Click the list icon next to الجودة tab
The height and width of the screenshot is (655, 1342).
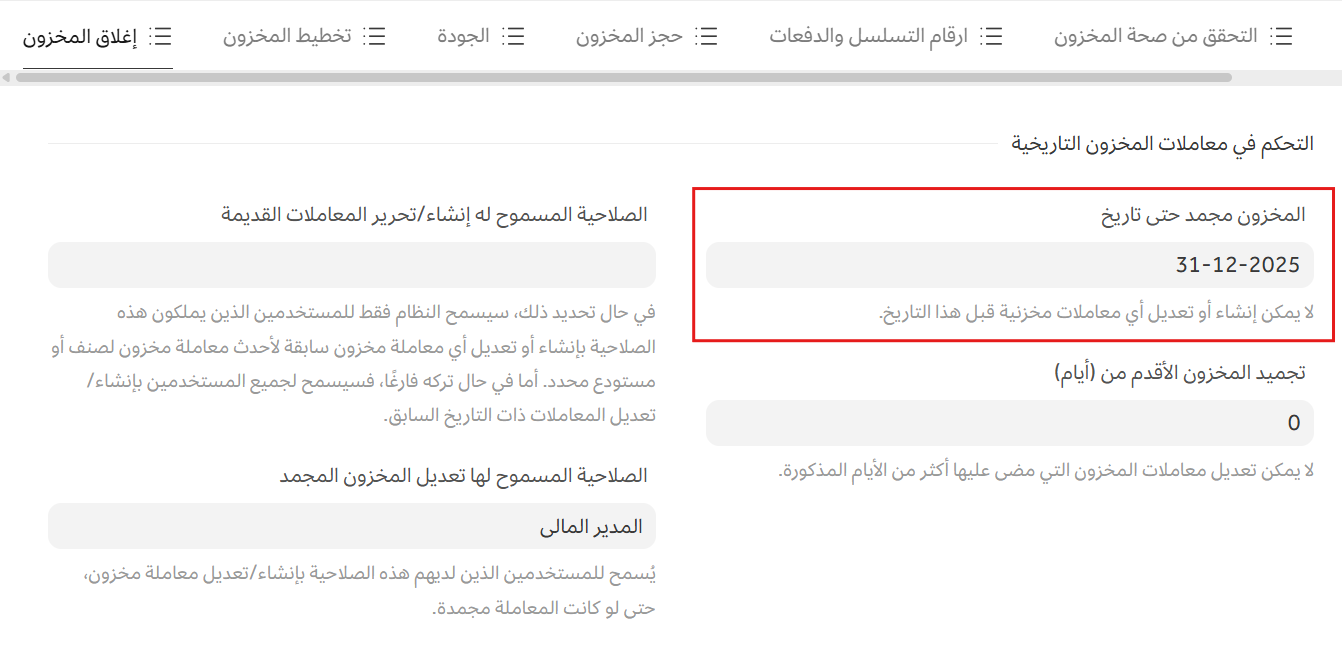pyautogui.click(x=513, y=37)
